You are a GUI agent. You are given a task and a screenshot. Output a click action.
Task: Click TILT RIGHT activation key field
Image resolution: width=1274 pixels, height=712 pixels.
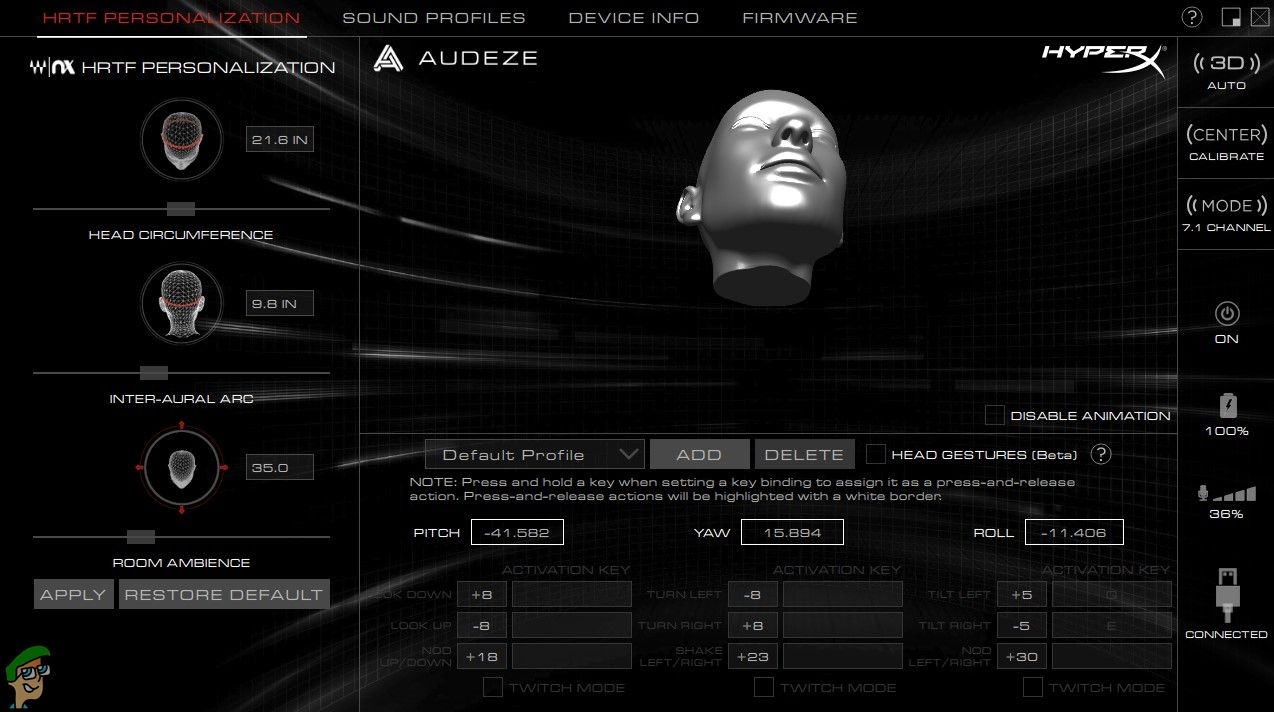(1111, 625)
